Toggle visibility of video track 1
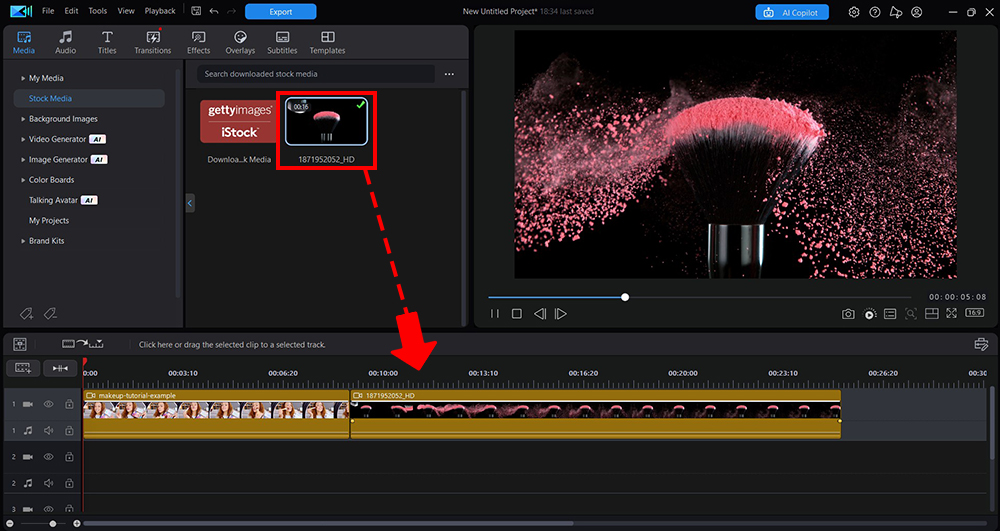 (48, 404)
